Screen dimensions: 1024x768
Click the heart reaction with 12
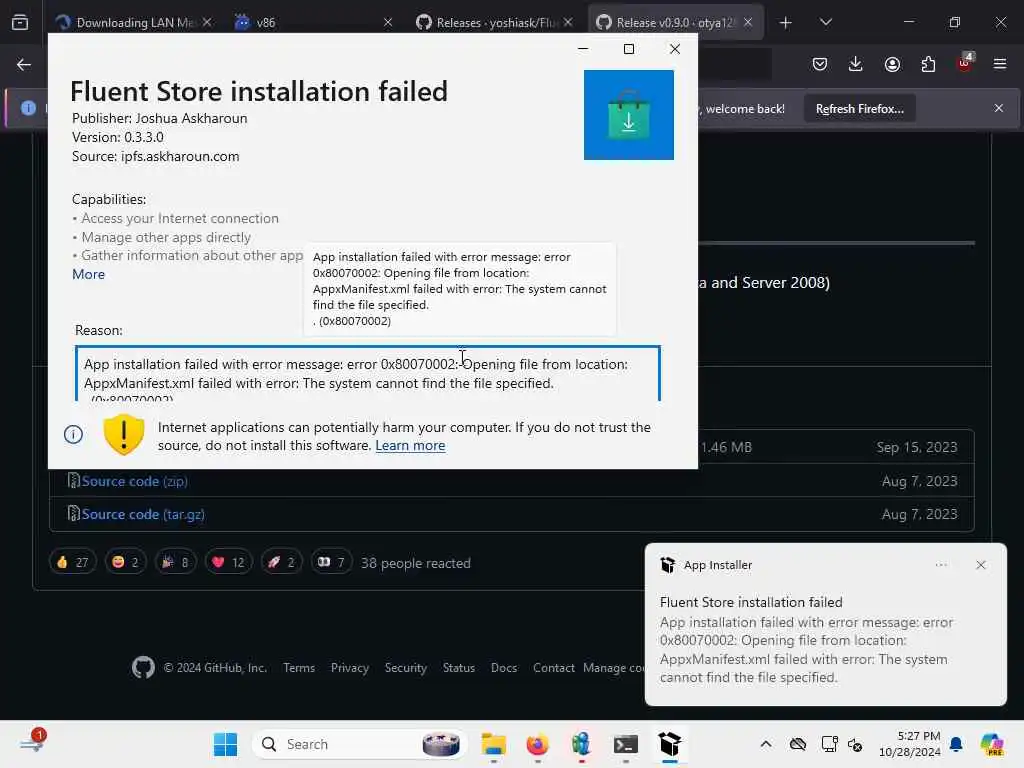coord(229,562)
